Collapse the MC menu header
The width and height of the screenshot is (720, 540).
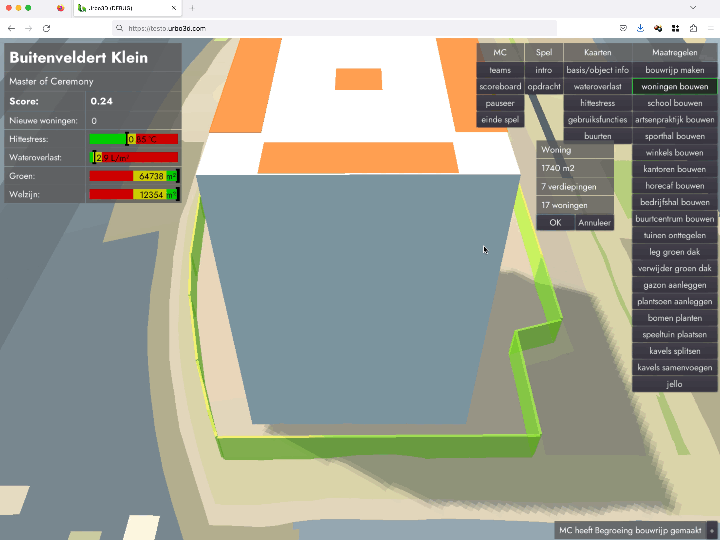[500, 52]
